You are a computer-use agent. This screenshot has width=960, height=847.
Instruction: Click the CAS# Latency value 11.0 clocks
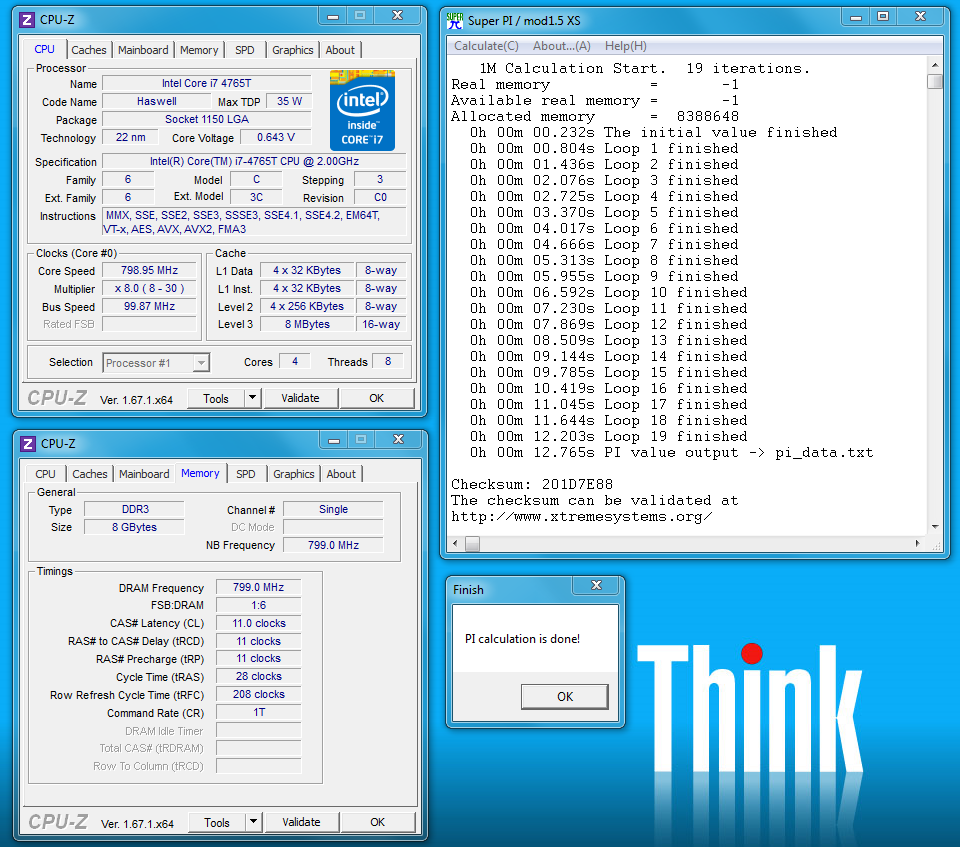coord(258,623)
